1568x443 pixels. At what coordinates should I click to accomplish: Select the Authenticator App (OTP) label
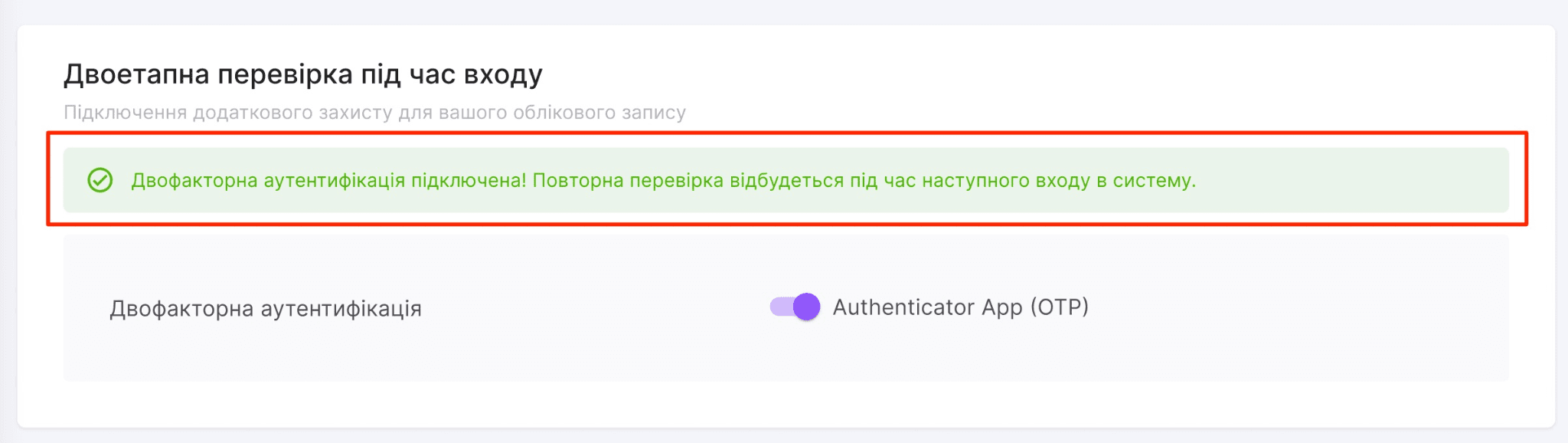pyautogui.click(x=962, y=309)
